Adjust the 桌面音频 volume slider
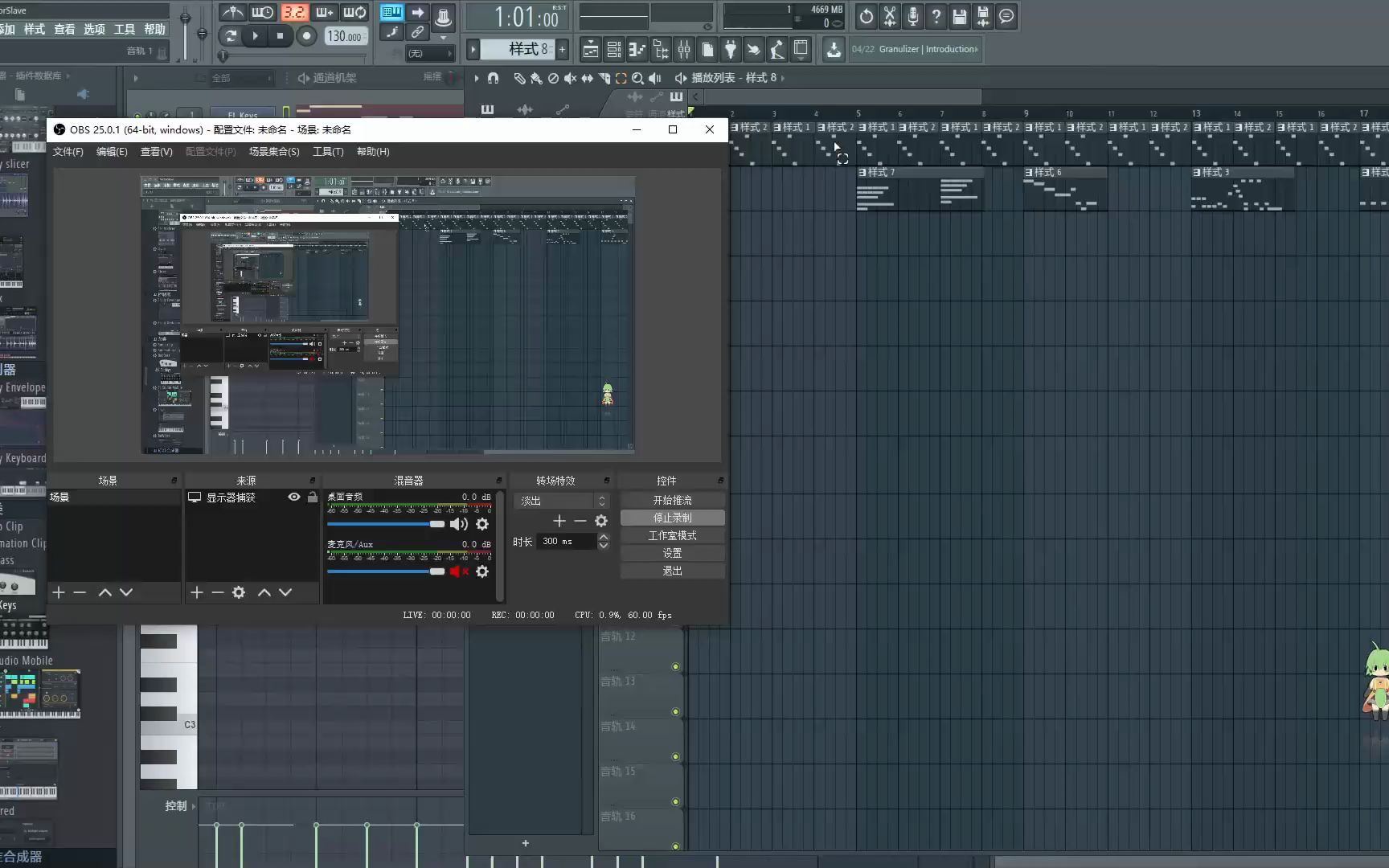 pyautogui.click(x=386, y=524)
